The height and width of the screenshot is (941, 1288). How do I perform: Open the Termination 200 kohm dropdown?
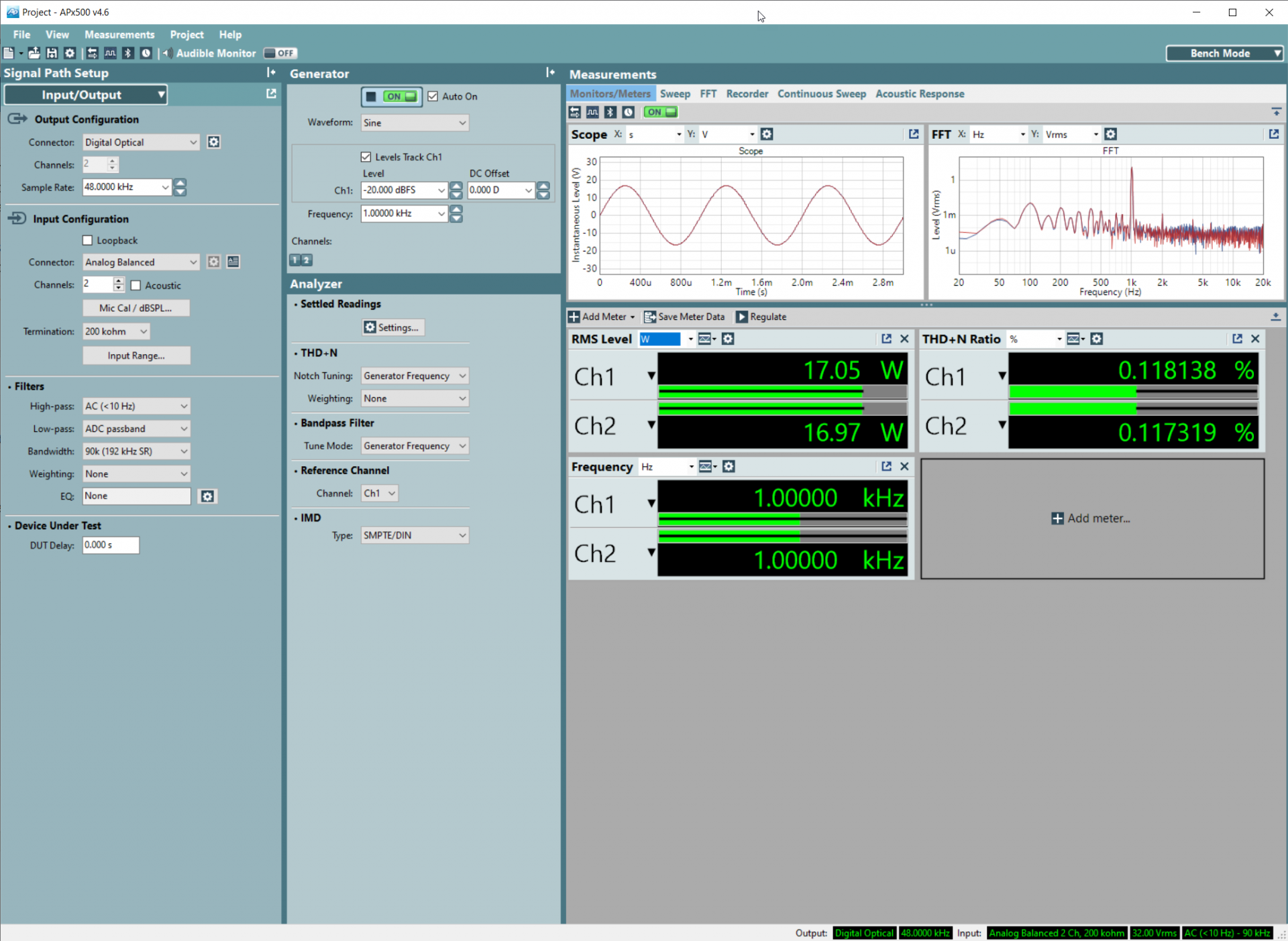point(116,331)
